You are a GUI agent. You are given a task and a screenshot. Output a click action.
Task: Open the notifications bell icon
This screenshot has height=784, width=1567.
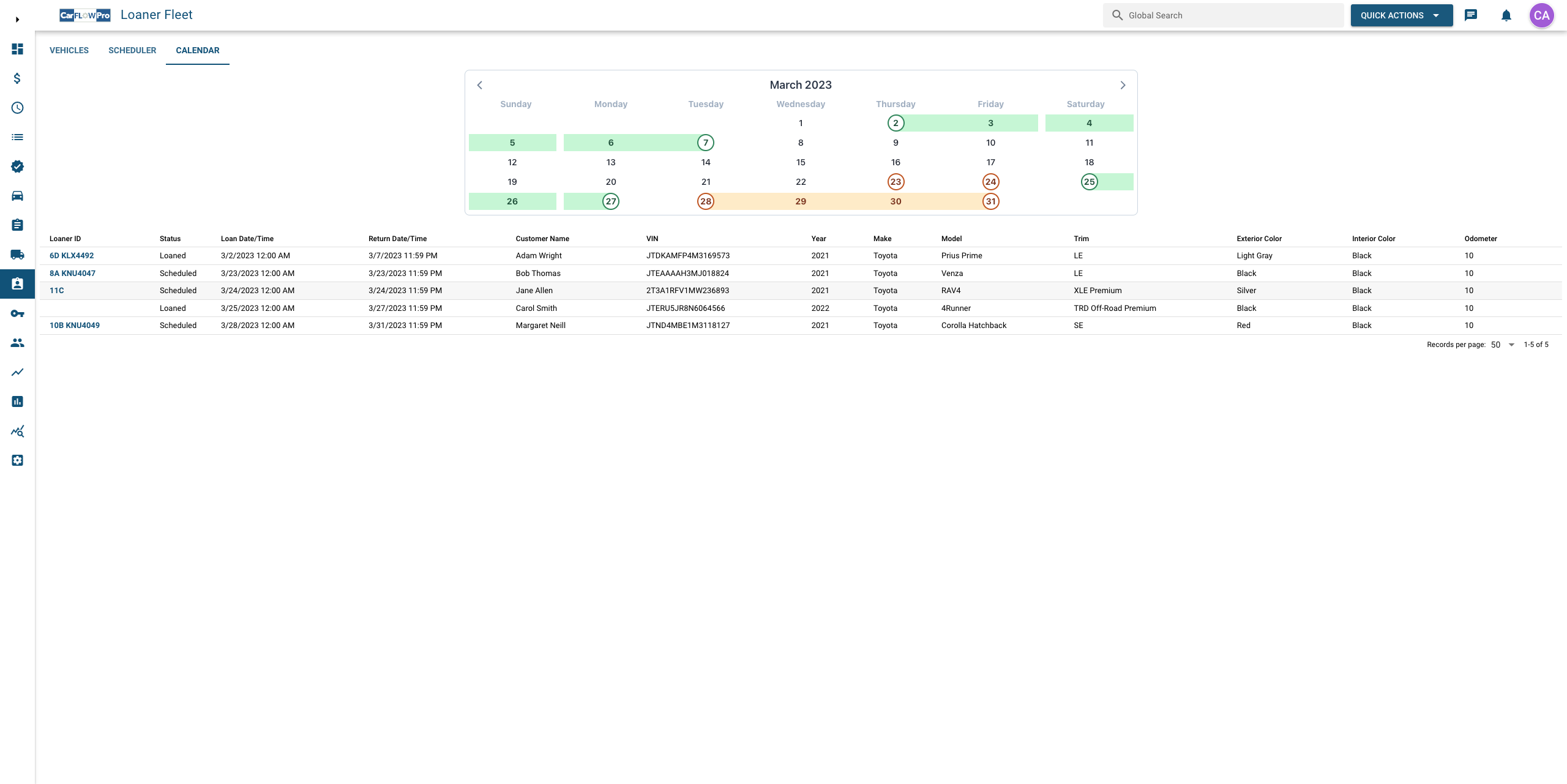click(x=1506, y=15)
